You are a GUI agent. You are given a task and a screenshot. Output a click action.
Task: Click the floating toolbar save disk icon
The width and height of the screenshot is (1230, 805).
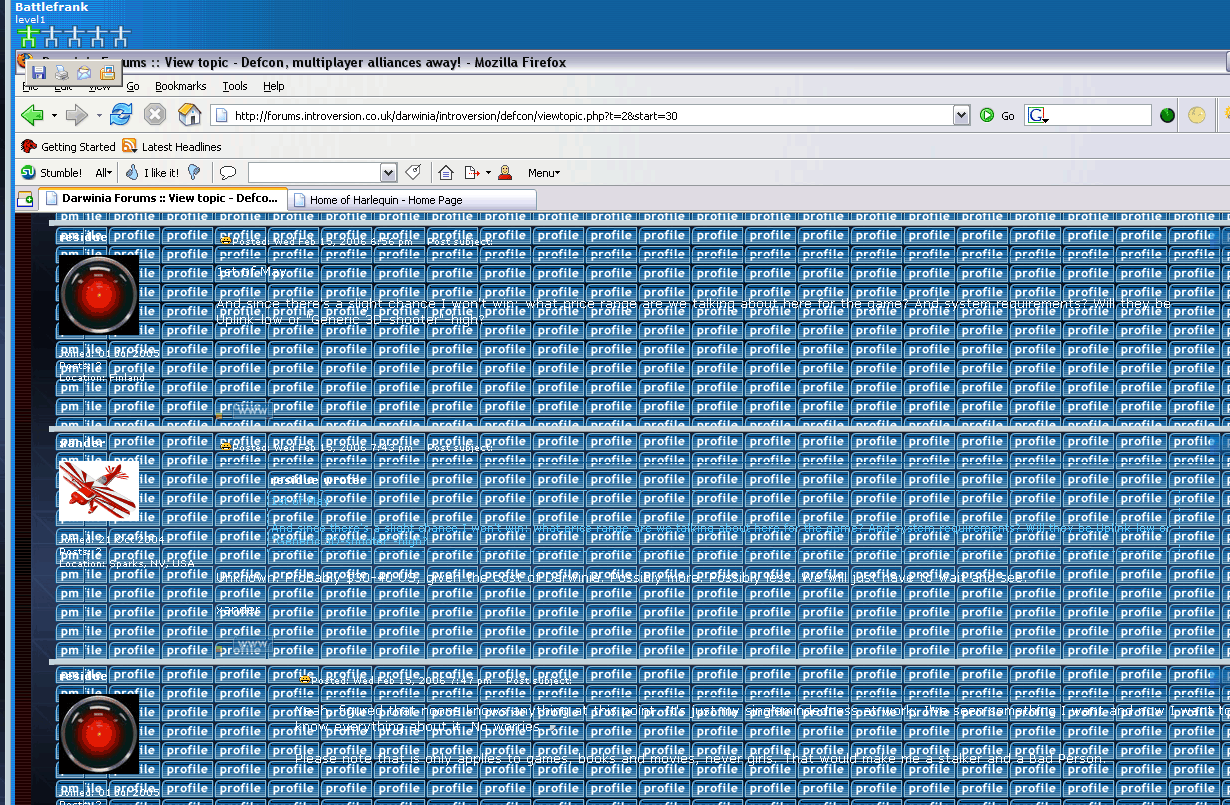click(39, 73)
